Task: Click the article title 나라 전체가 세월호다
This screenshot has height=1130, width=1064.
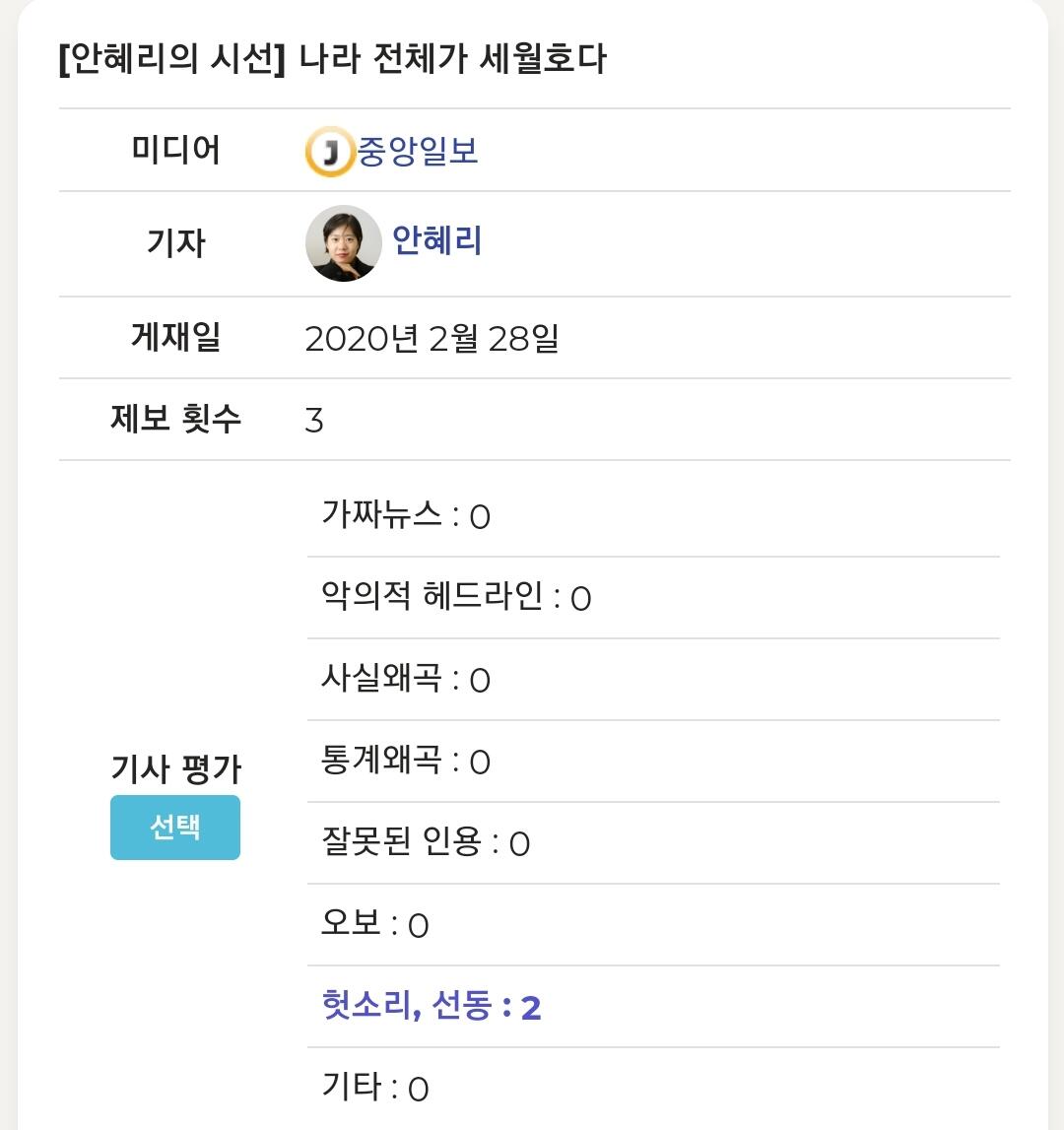Action: coord(333,60)
